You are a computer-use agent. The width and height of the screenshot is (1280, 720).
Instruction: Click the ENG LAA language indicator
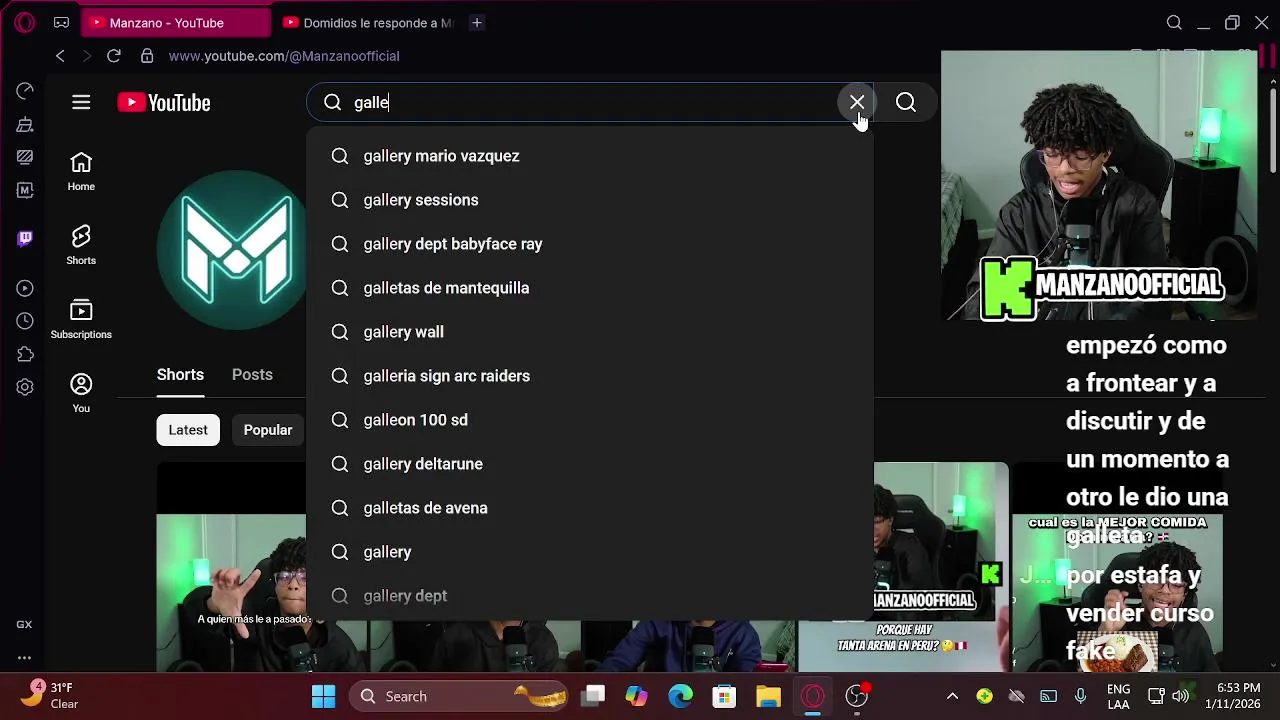pyautogui.click(x=1119, y=696)
